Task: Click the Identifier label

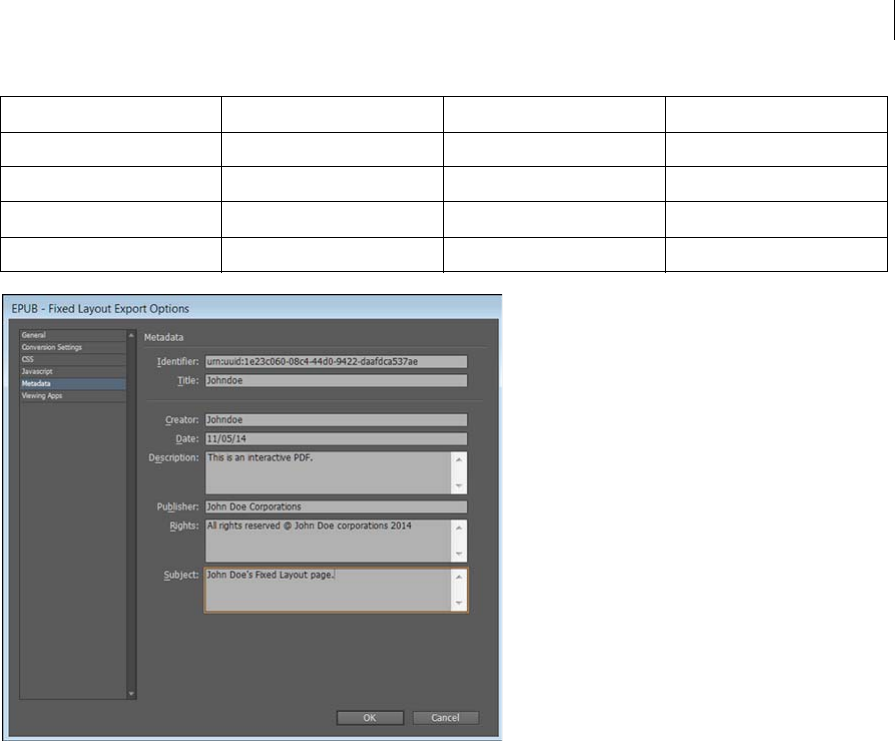Action: (x=178, y=361)
